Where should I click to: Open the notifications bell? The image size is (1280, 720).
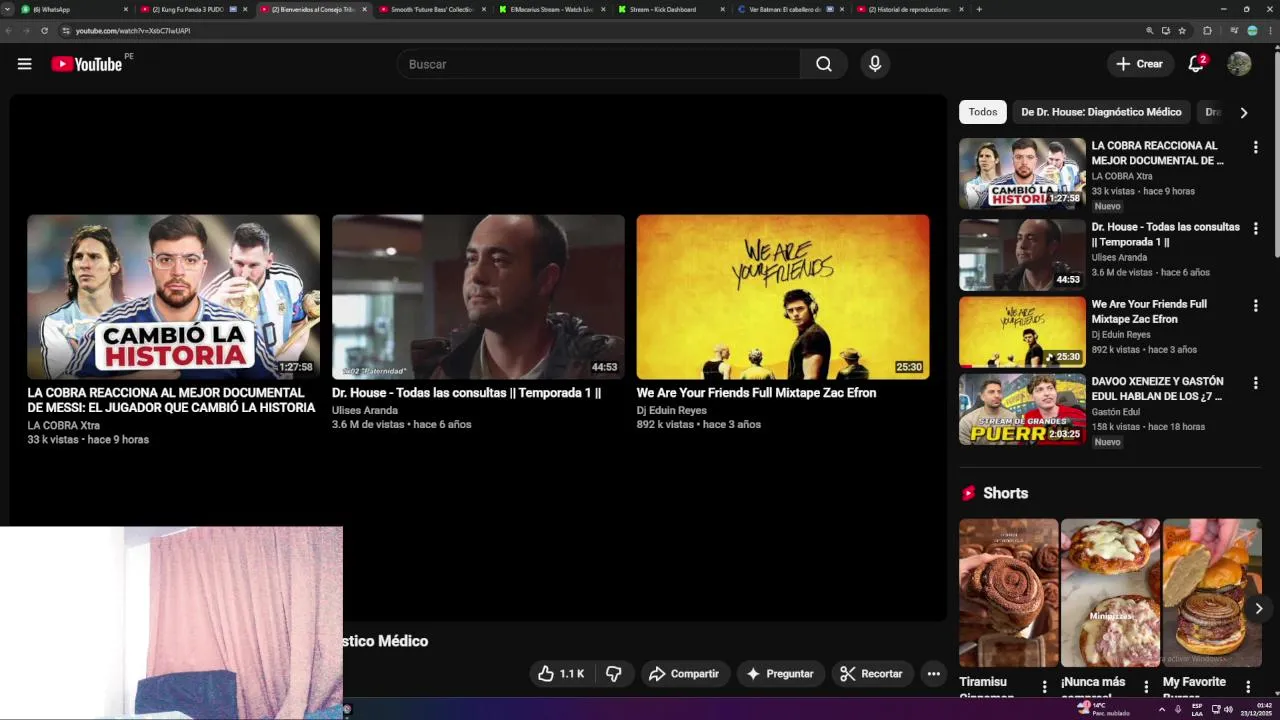tap(1196, 64)
